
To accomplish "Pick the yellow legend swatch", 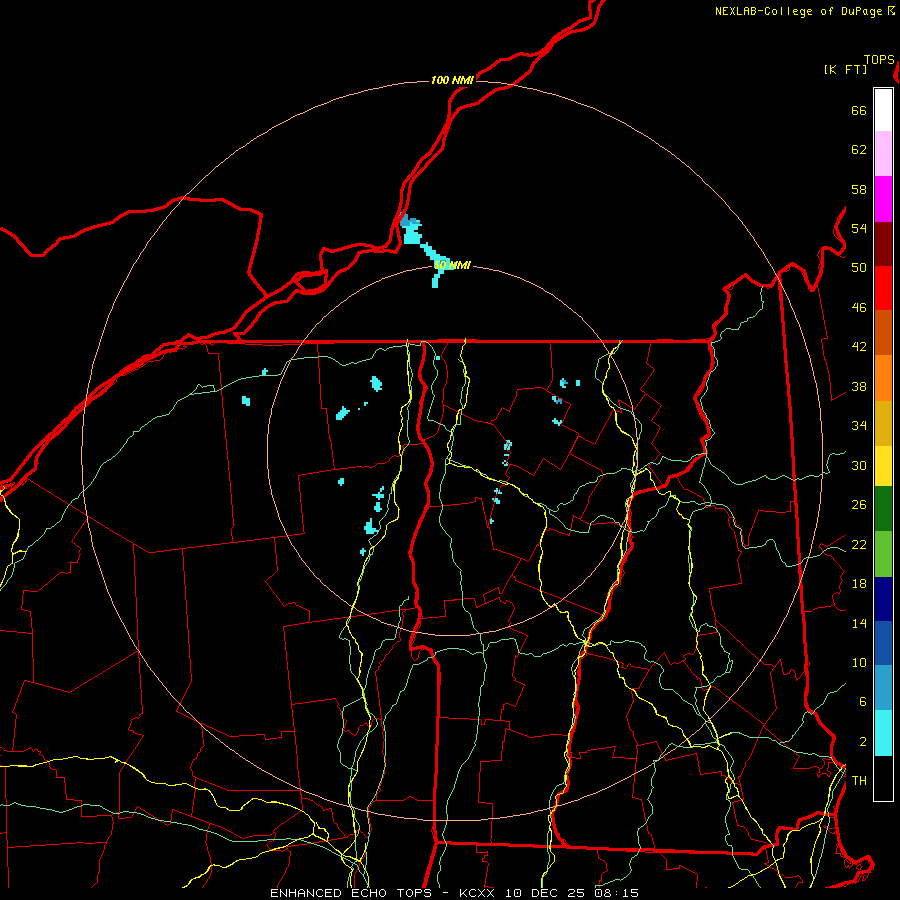I will pos(883,466).
